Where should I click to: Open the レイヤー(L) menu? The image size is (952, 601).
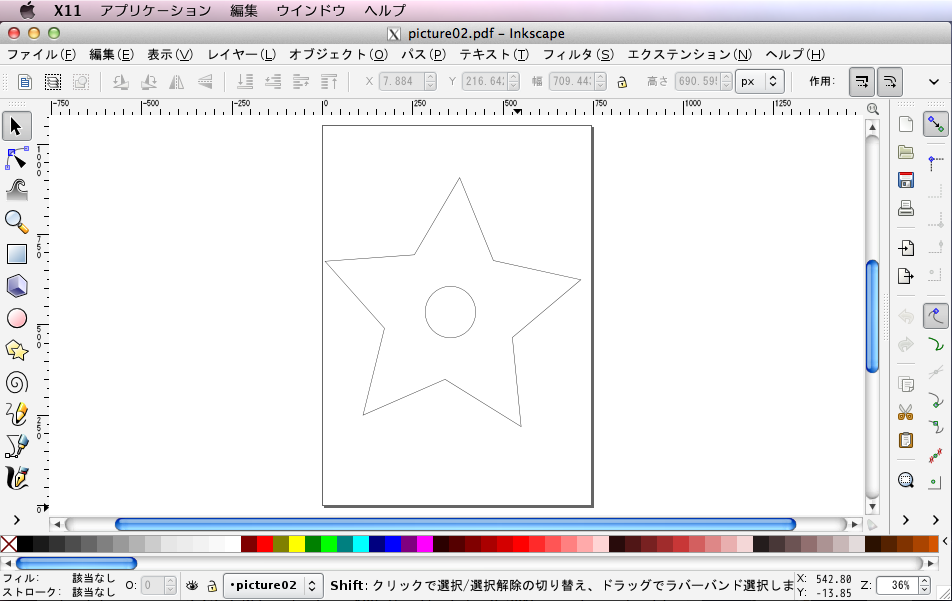242,55
